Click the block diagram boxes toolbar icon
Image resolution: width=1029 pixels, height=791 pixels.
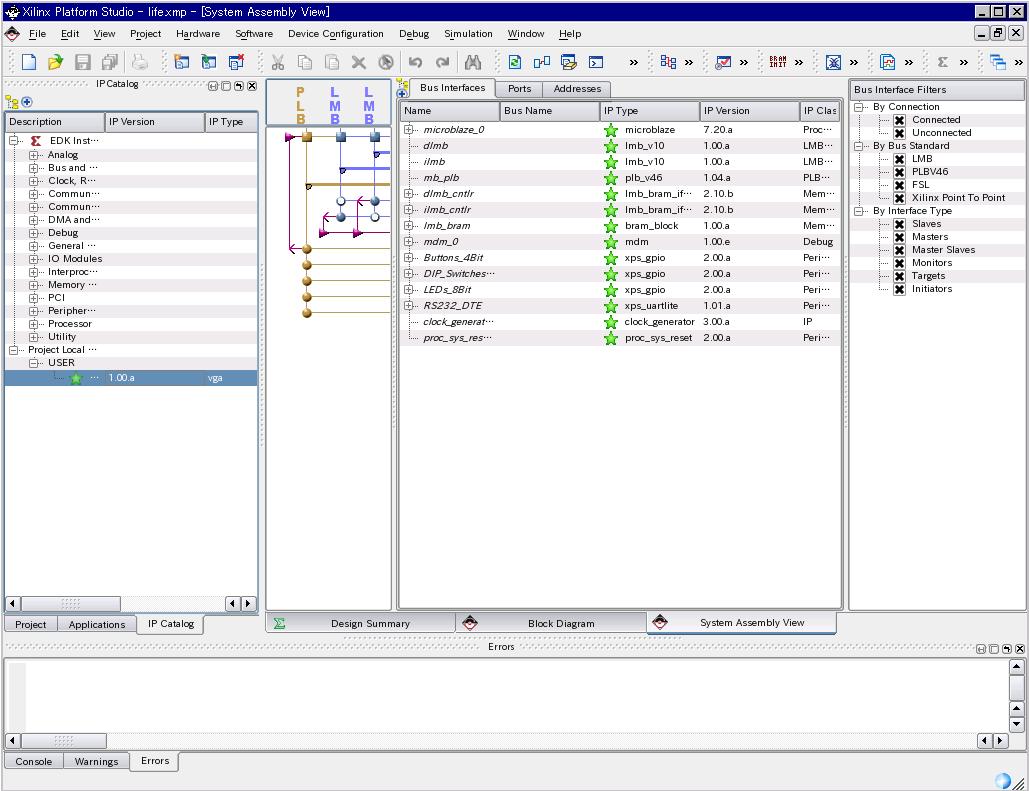point(542,62)
